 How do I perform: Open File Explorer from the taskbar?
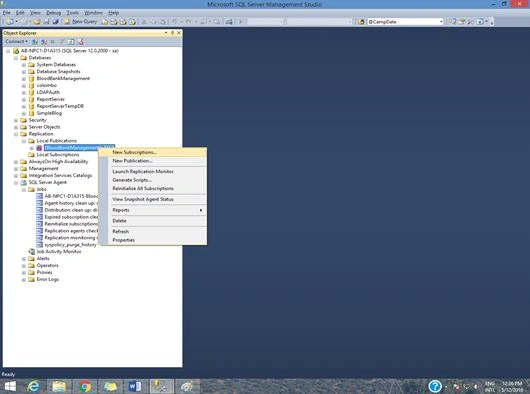(59, 386)
